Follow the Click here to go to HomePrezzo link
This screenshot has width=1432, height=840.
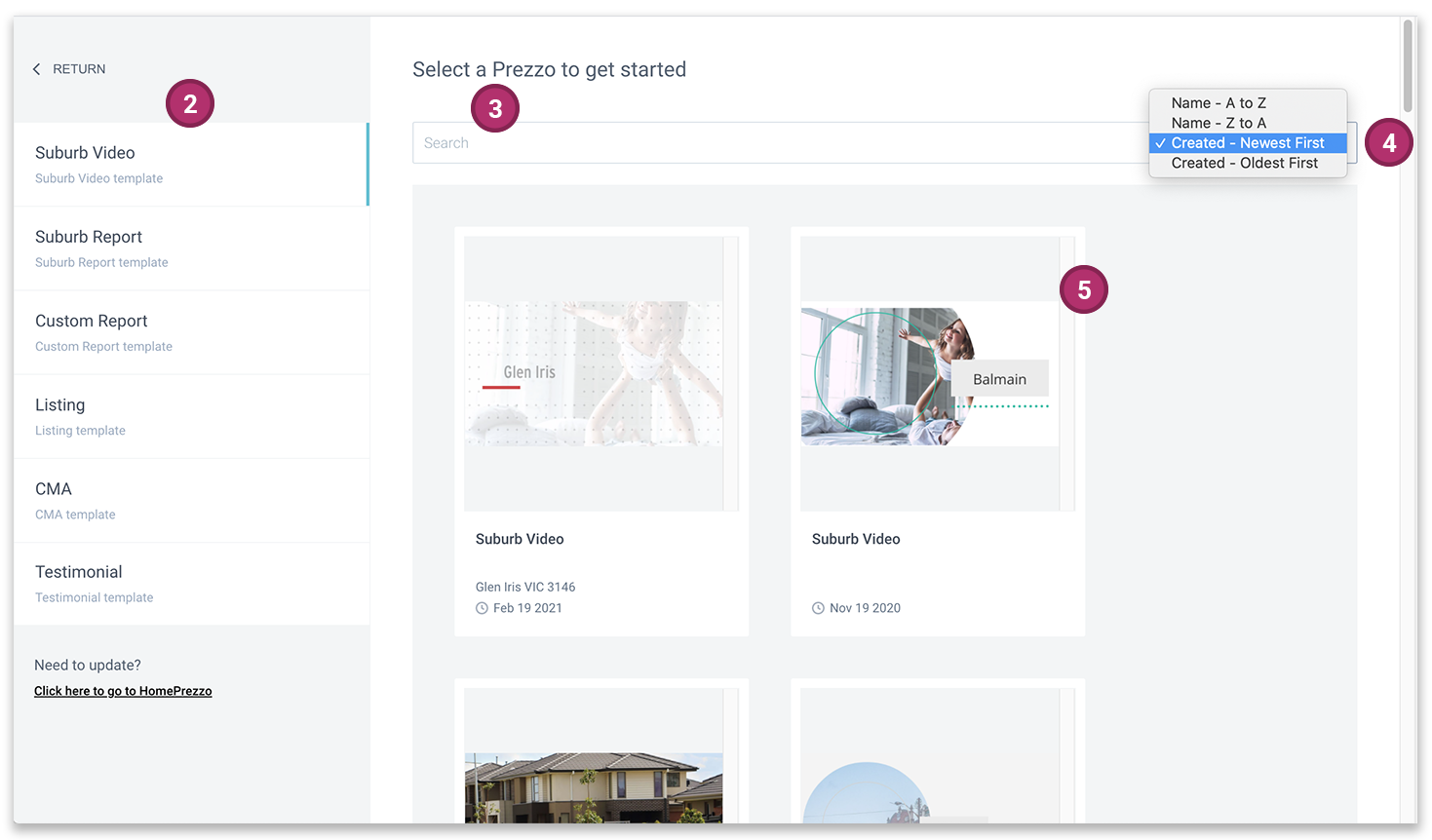tap(123, 691)
